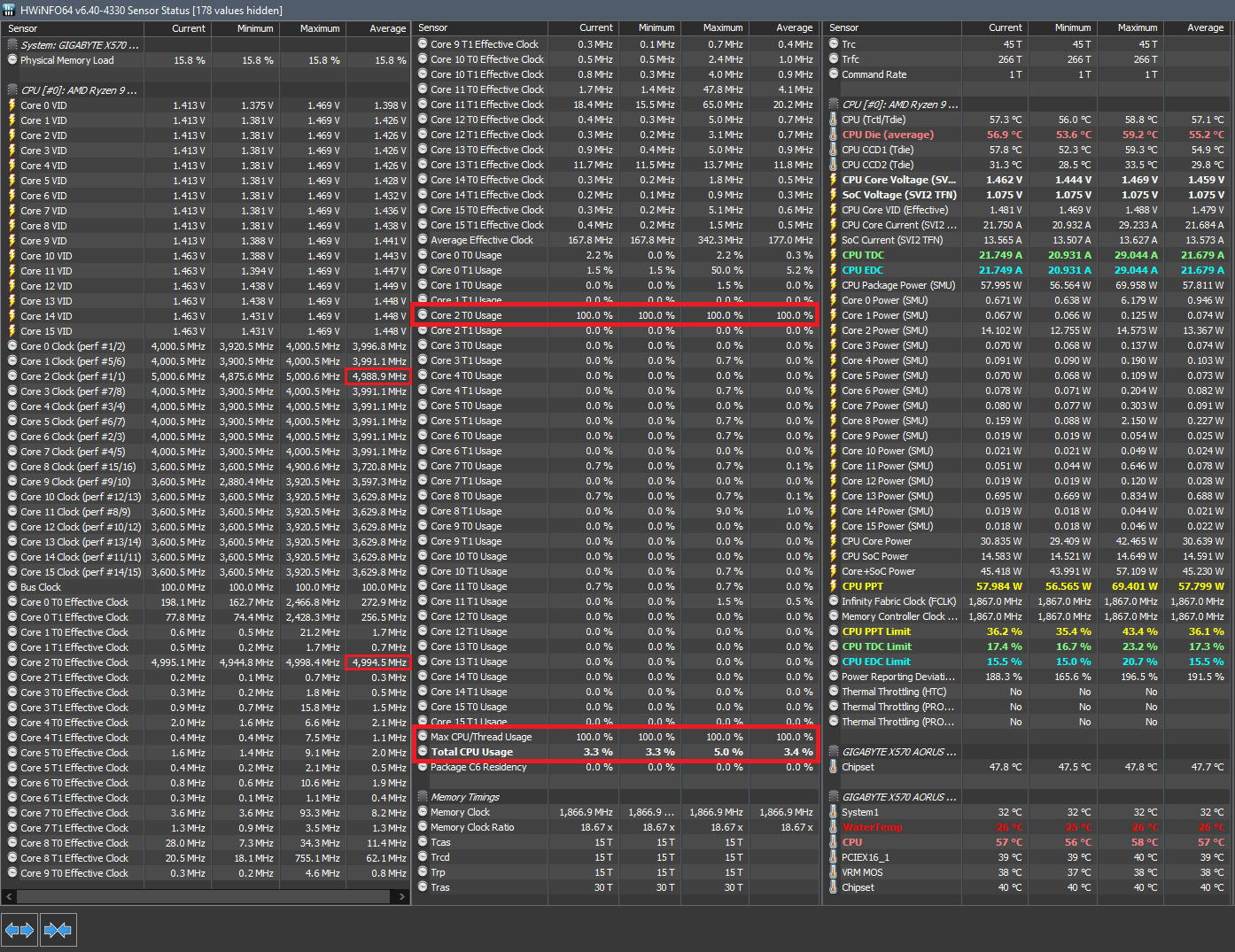Click the Thermal Throttling (HTC) row icon

tap(834, 692)
